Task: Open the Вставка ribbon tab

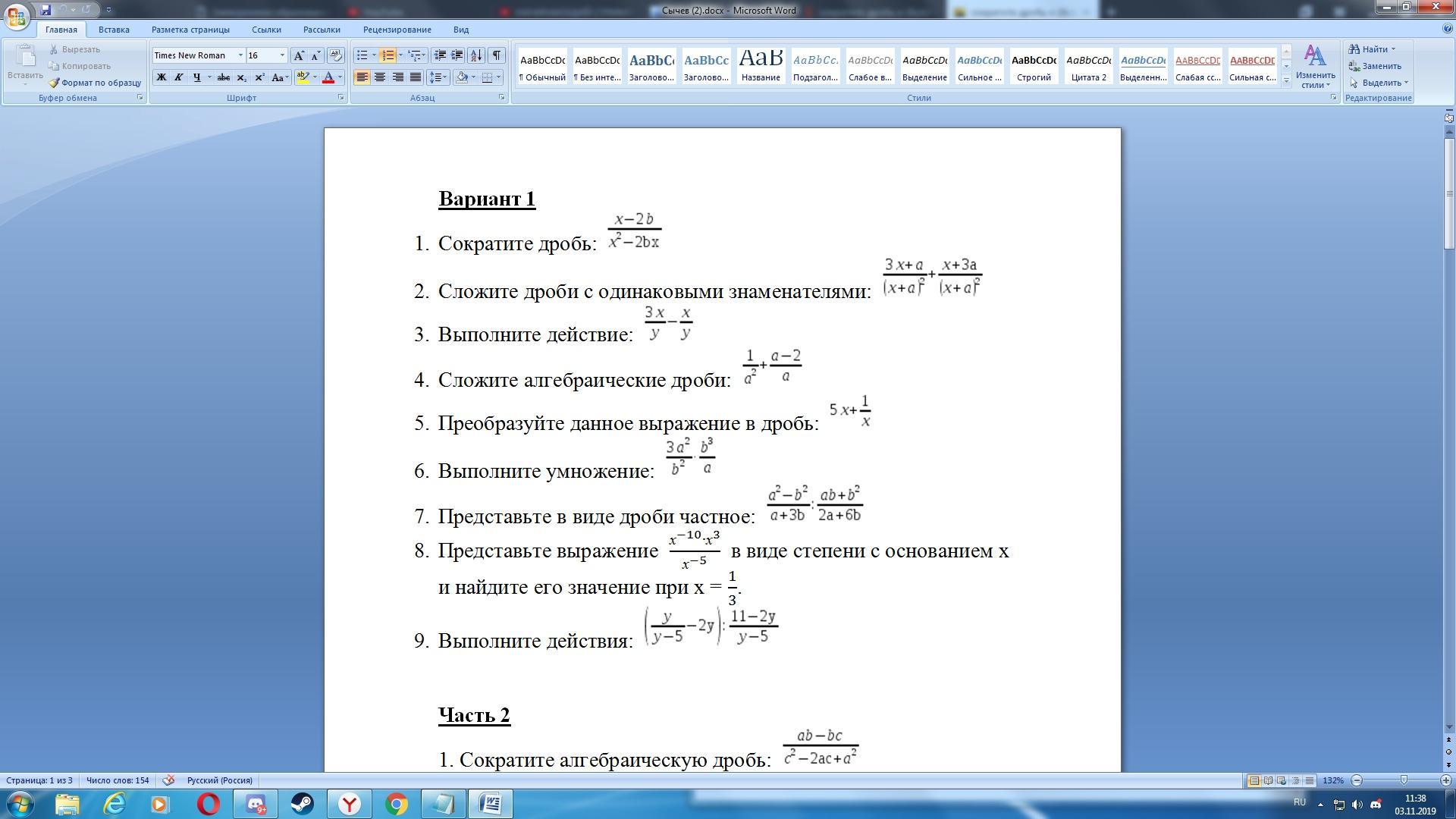Action: coord(114,30)
